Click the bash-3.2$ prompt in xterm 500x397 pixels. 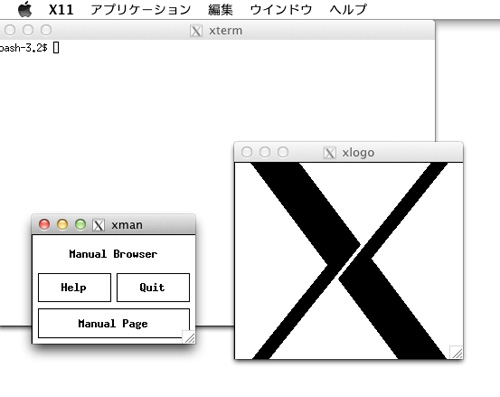23,48
